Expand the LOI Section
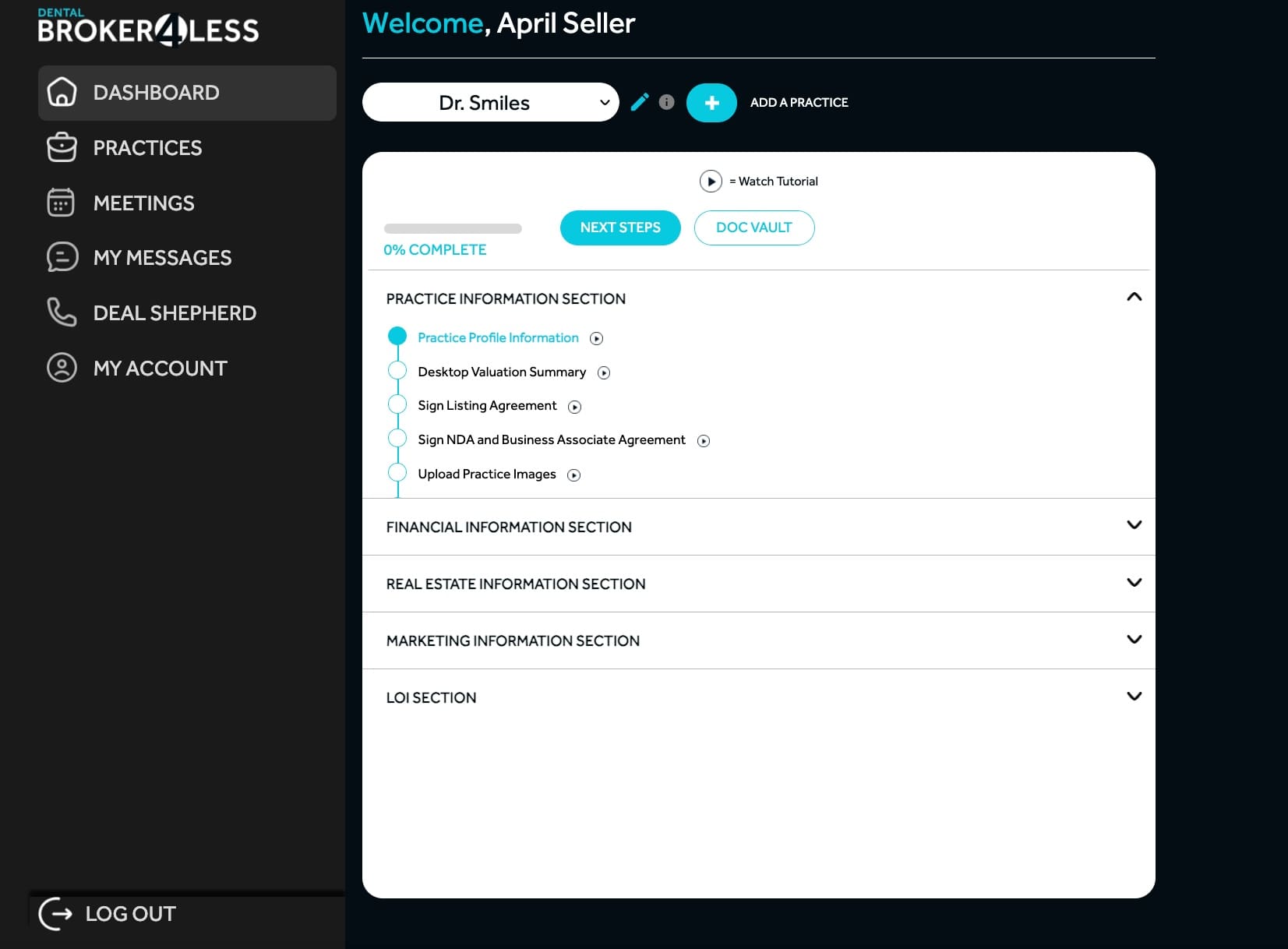The width and height of the screenshot is (1288, 949). (1134, 696)
